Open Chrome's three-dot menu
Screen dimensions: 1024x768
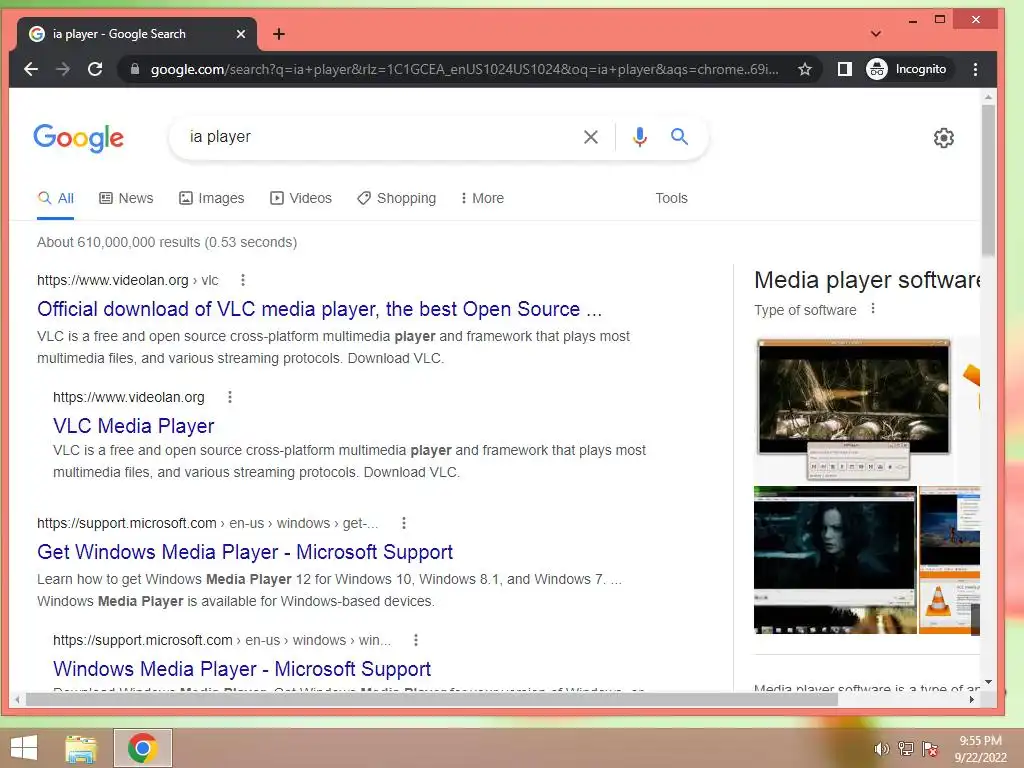tap(975, 69)
